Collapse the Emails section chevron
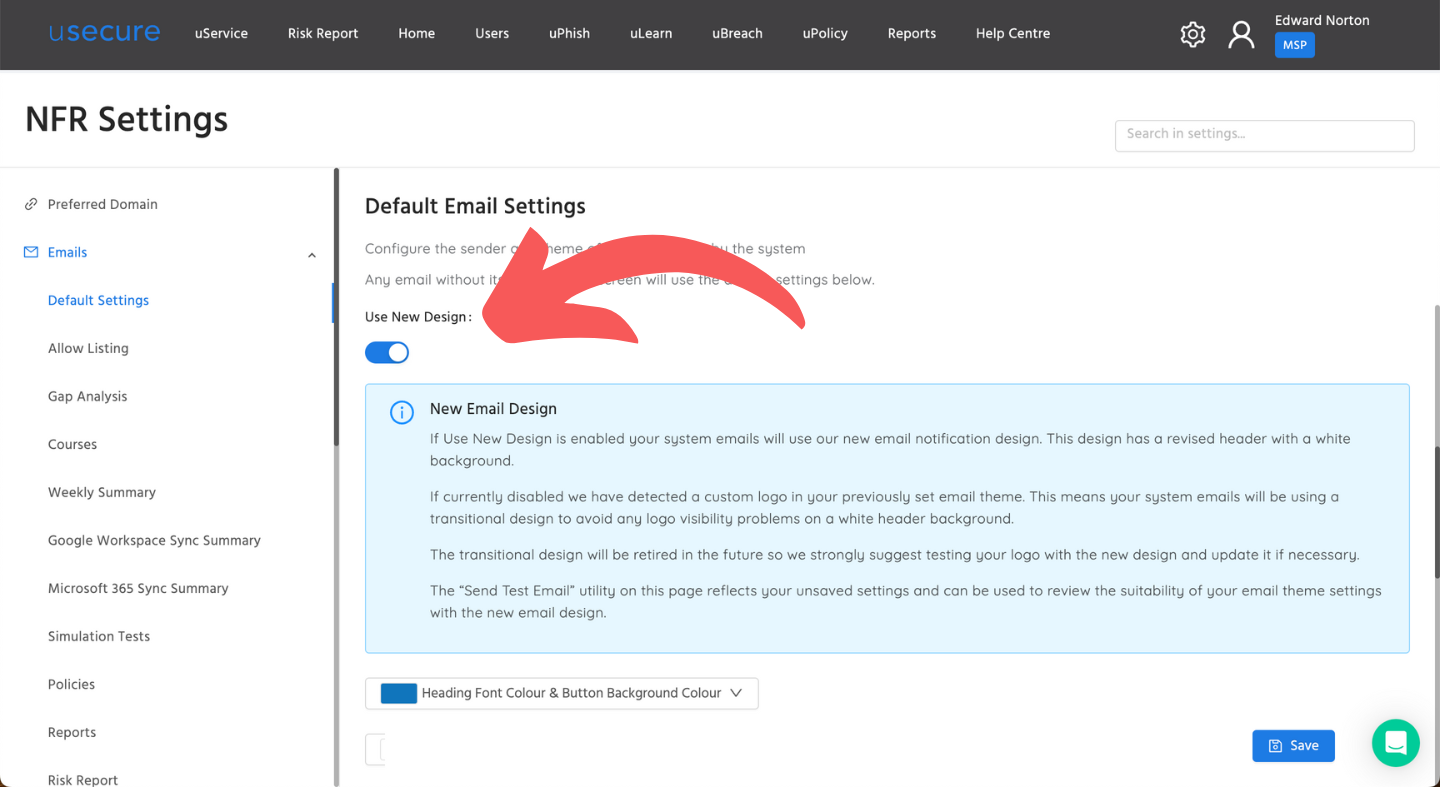The width and height of the screenshot is (1440, 787). click(311, 255)
